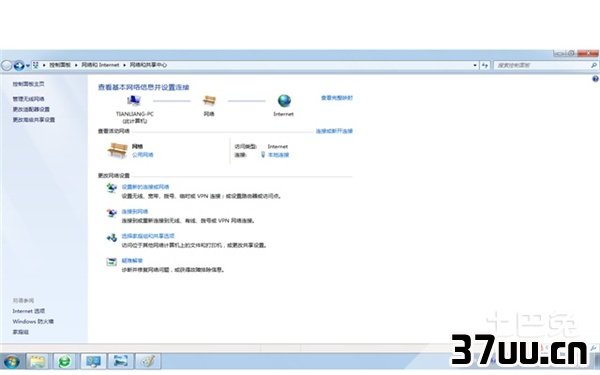Open Windows 防火墙 in the sidebar
Screen dimensions: 600x375
coord(33,321)
